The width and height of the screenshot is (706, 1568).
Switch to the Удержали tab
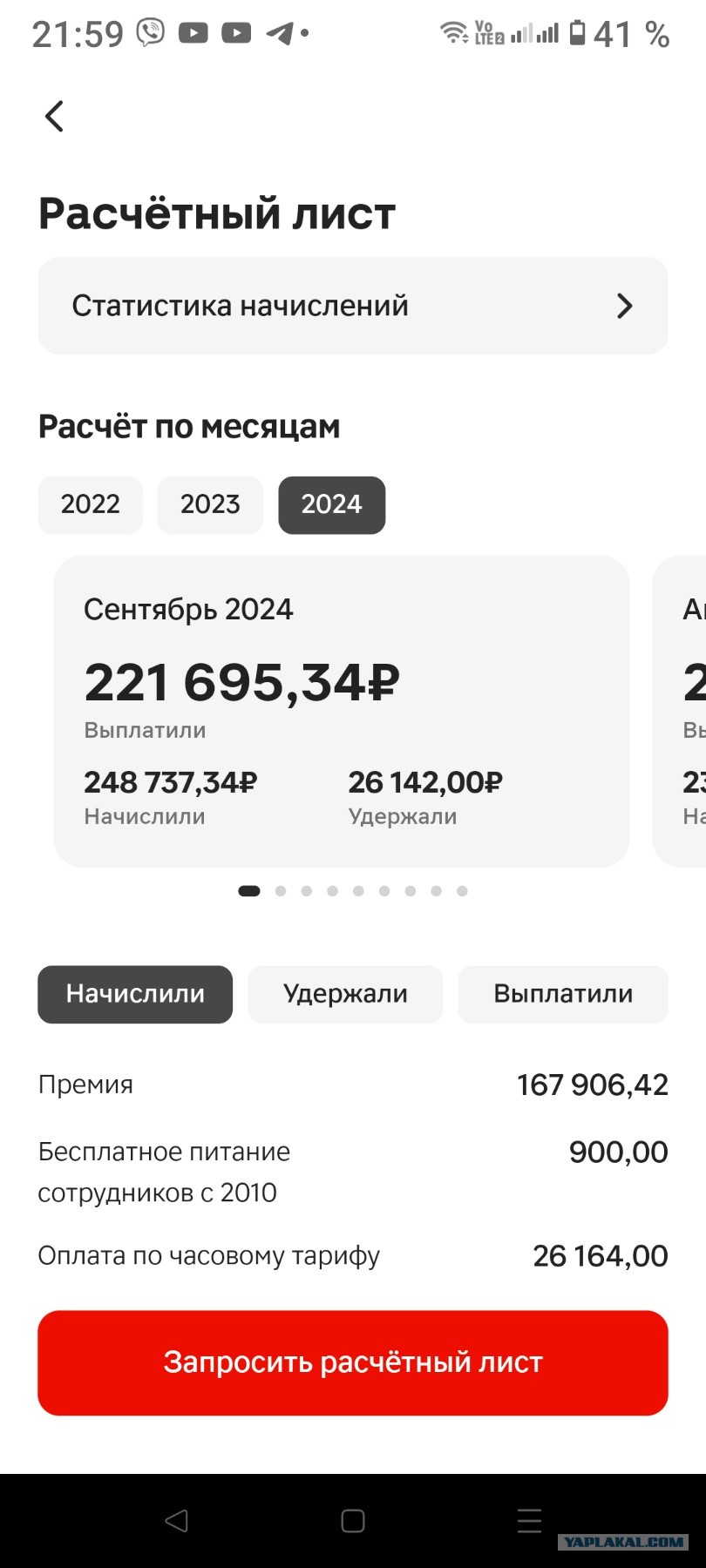[x=345, y=994]
